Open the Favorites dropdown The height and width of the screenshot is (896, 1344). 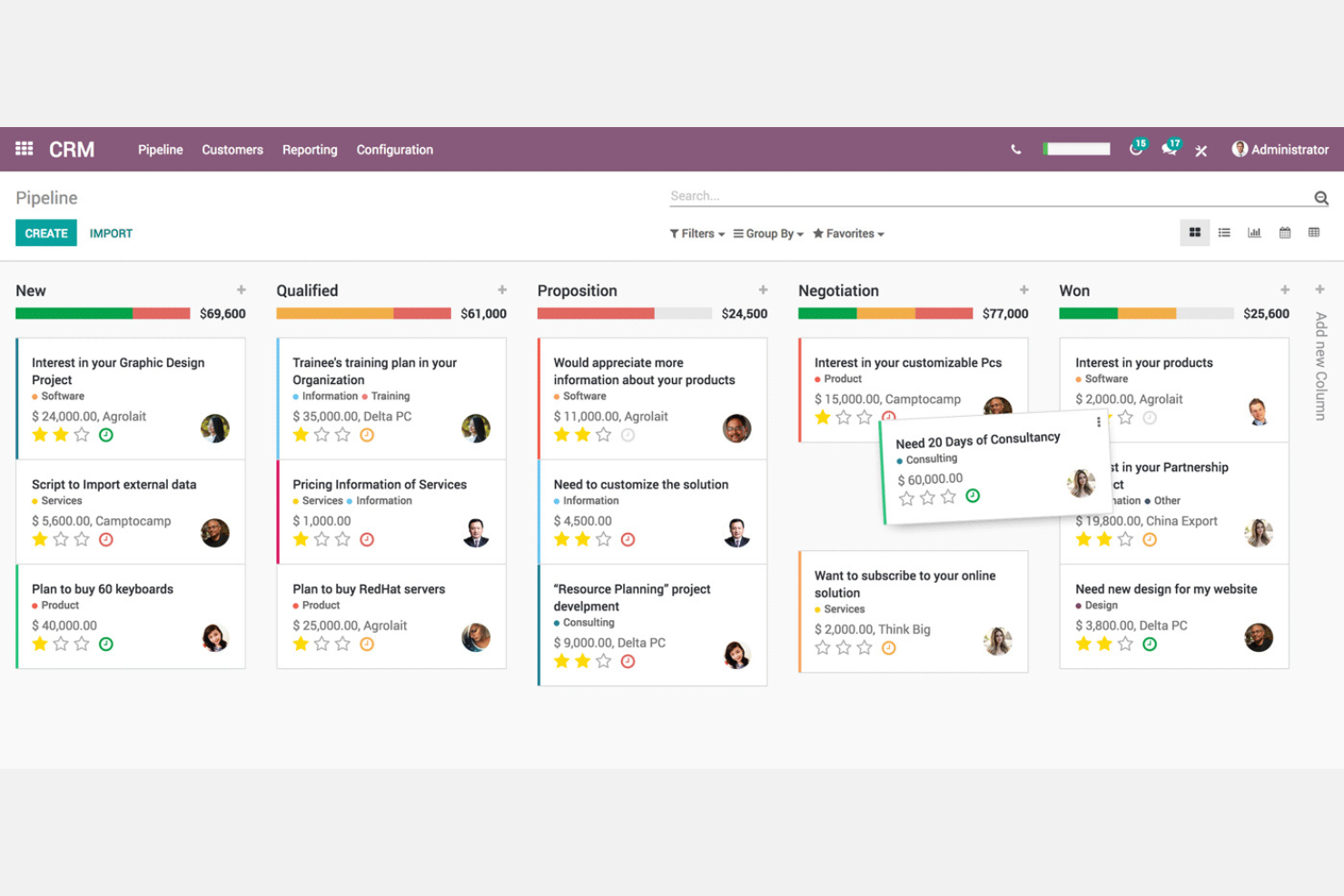(847, 233)
